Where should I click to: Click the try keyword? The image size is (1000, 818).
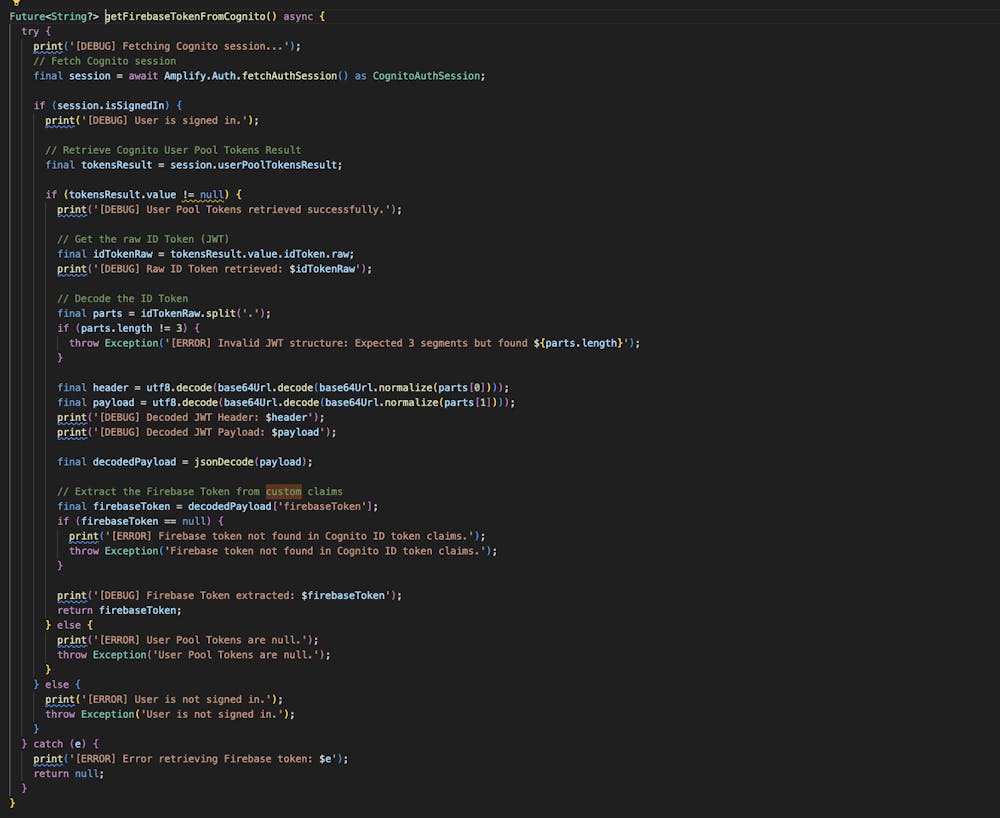coord(30,31)
